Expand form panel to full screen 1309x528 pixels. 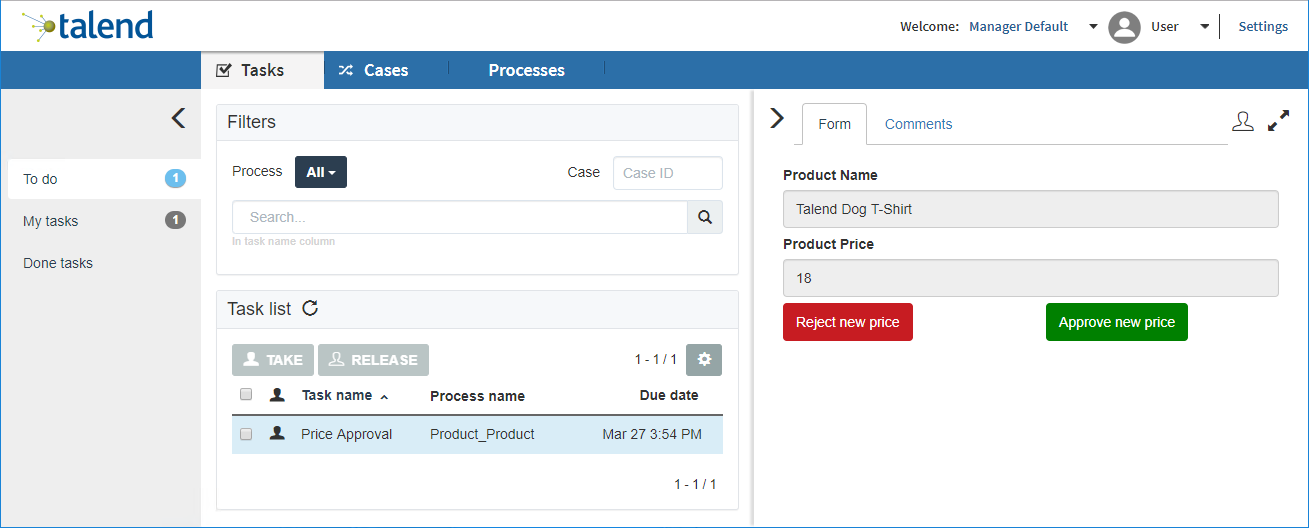(1278, 122)
